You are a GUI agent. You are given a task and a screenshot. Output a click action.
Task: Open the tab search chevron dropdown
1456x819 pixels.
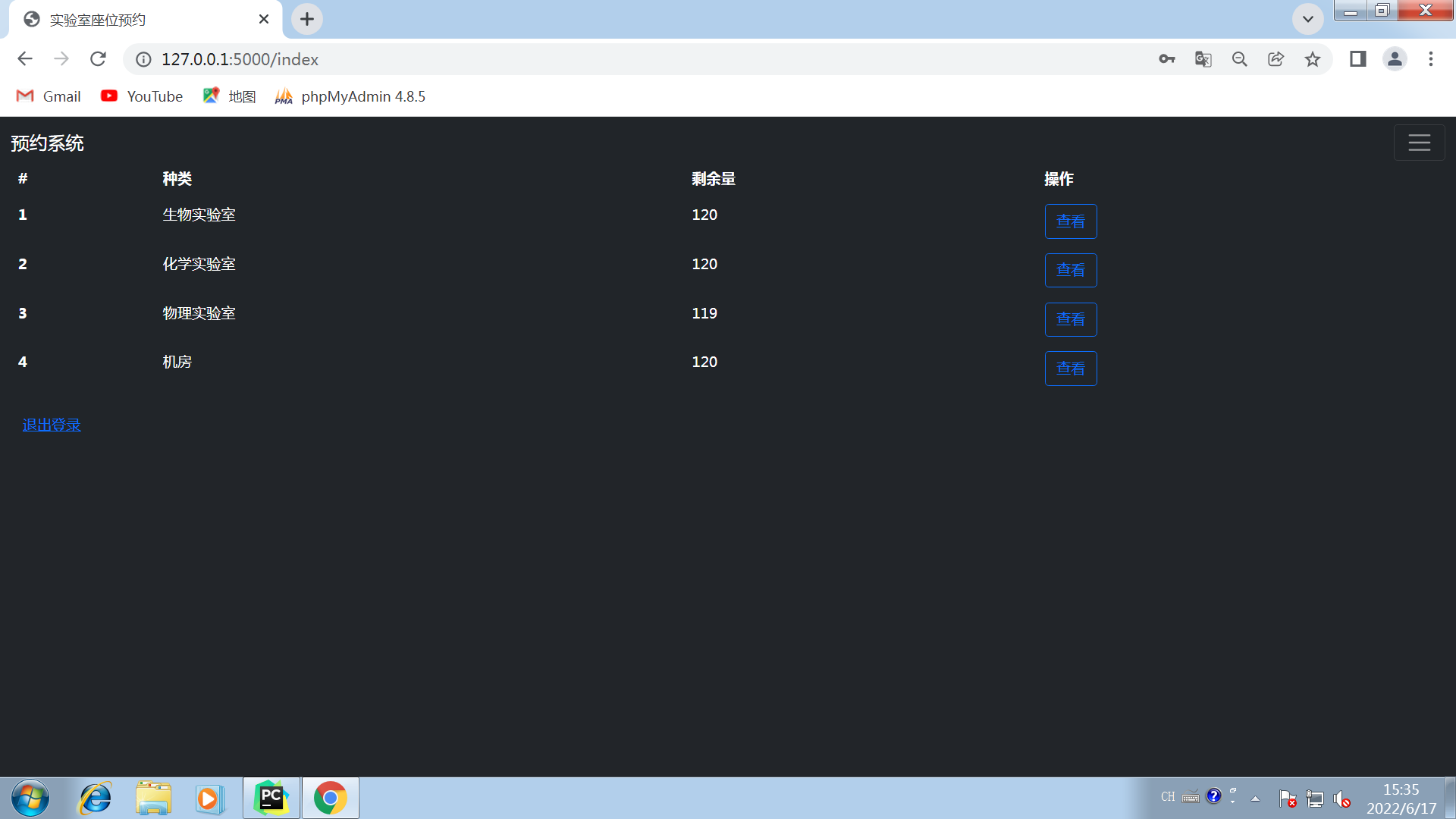pyautogui.click(x=1307, y=19)
